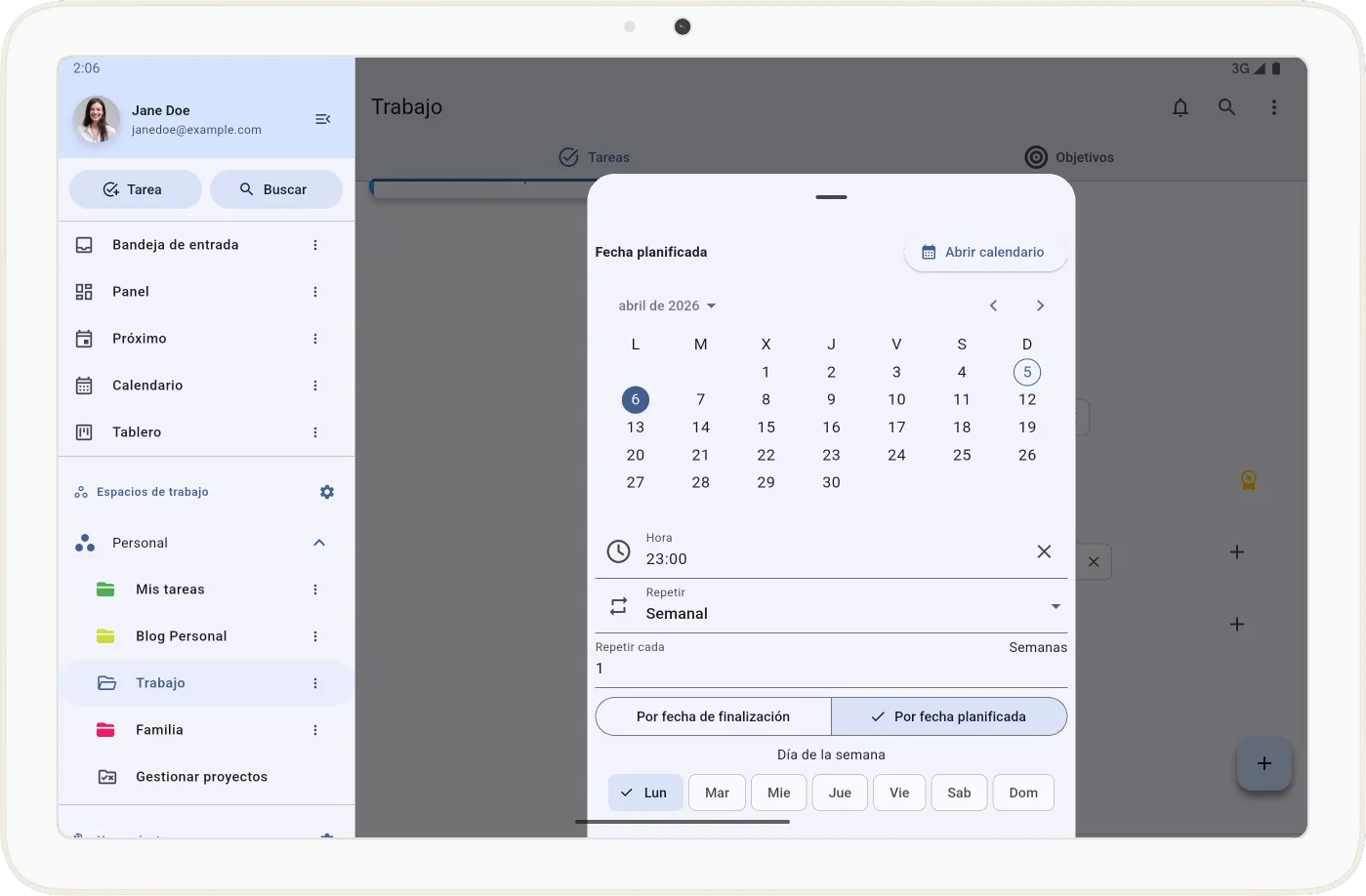Open options for Familia
This screenshot has height=896, width=1366.
tap(315, 730)
